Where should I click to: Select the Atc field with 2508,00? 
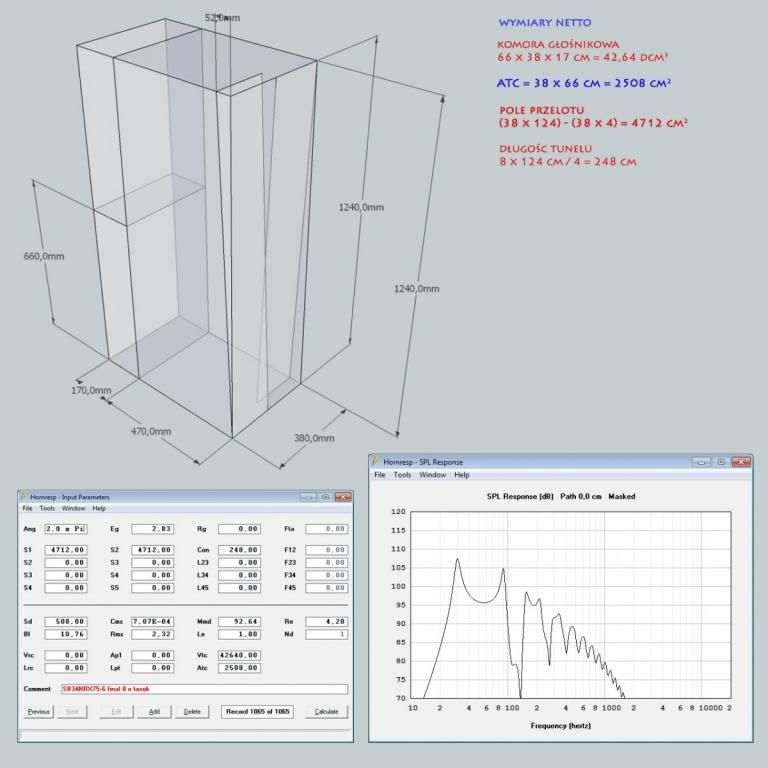click(x=240, y=668)
